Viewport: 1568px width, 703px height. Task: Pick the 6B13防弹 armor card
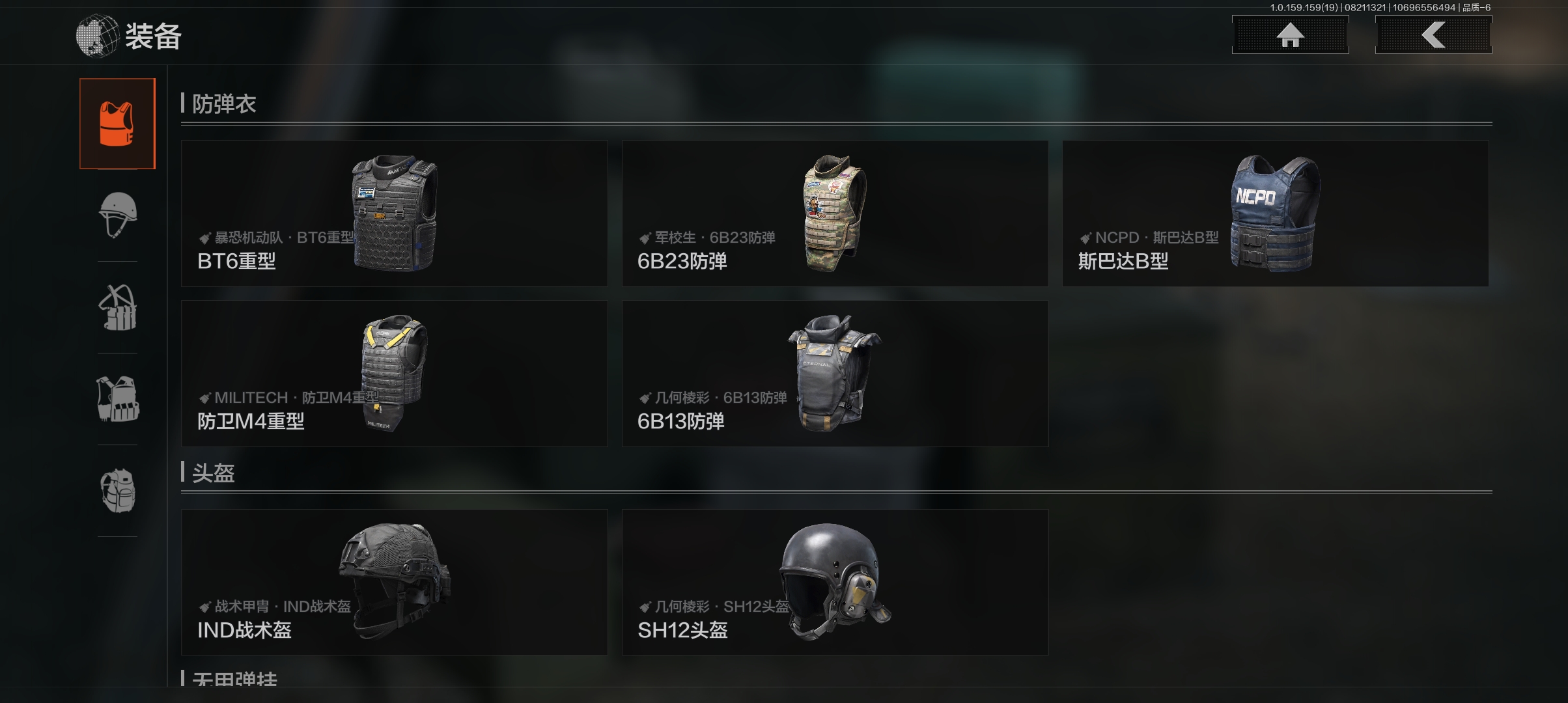[x=835, y=374]
